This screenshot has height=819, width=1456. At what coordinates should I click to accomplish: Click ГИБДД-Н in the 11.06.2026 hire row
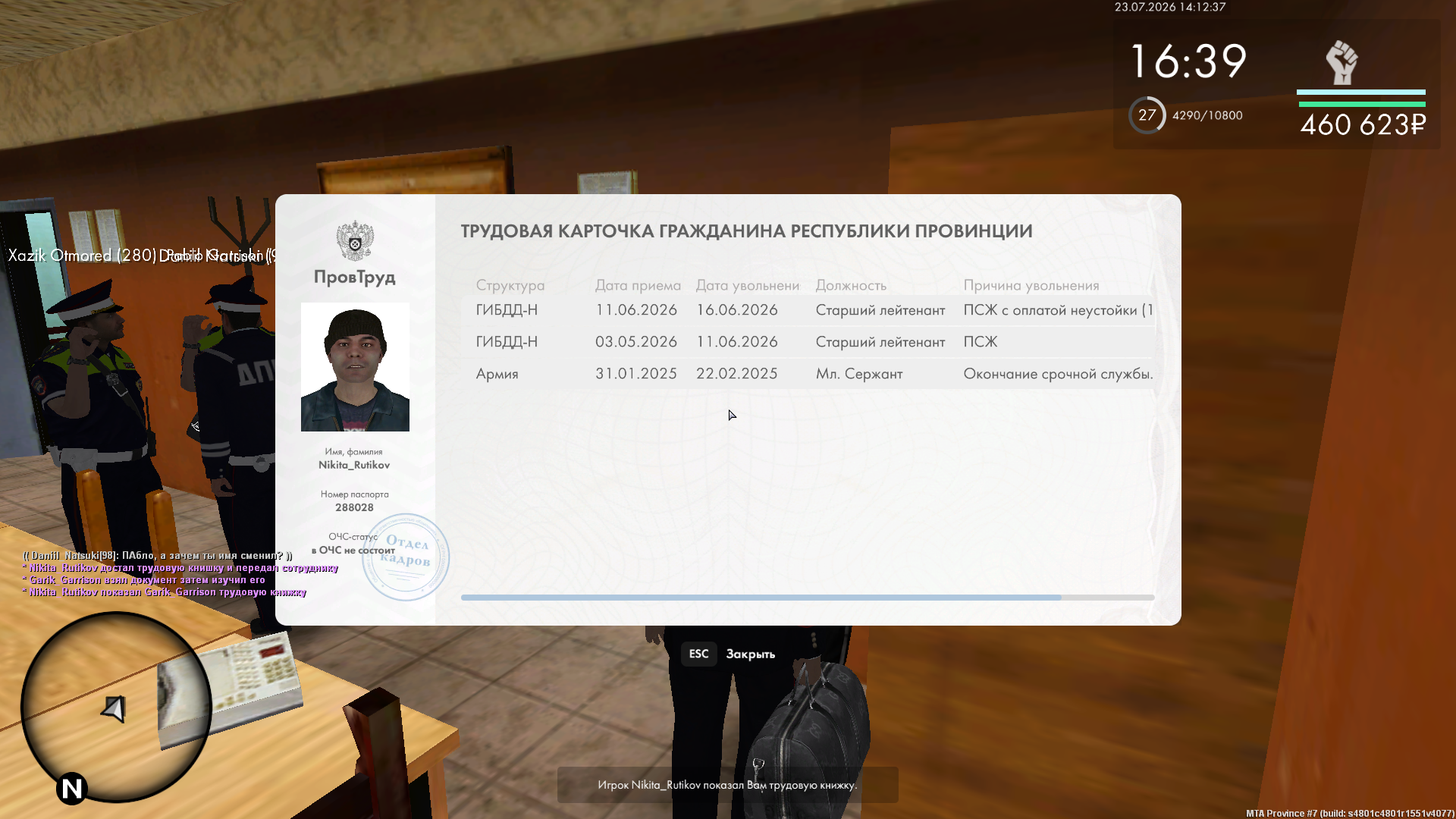(507, 310)
